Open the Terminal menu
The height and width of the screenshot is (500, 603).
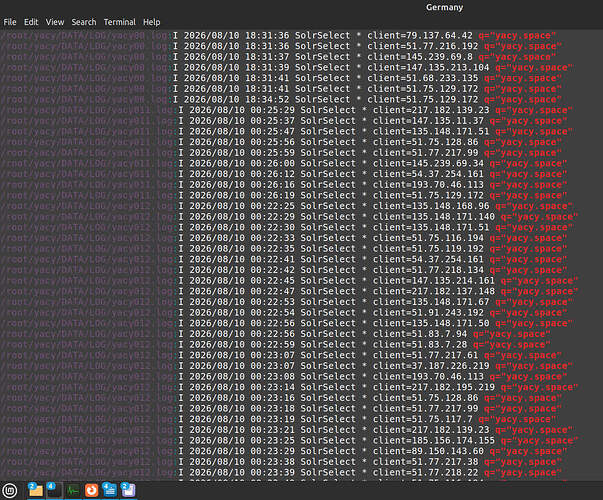click(119, 22)
